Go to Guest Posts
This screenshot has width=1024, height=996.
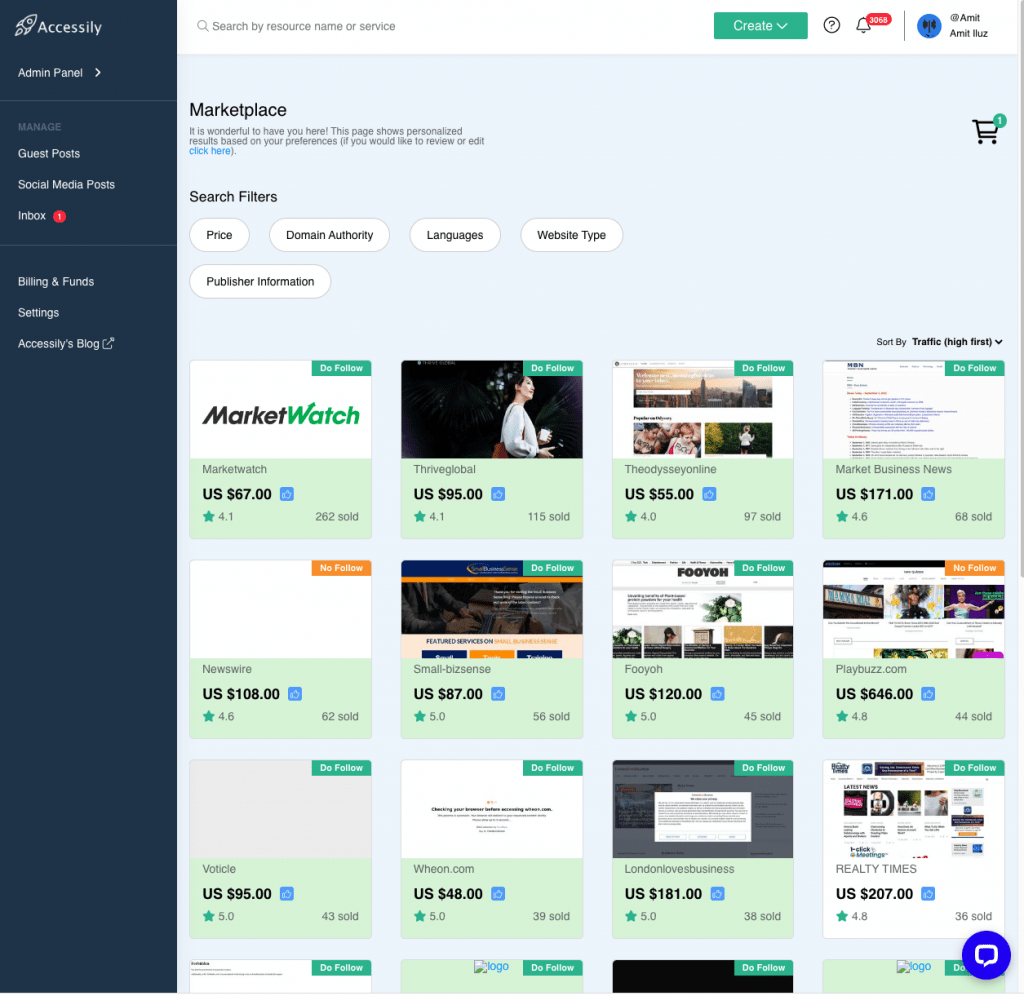(x=49, y=153)
